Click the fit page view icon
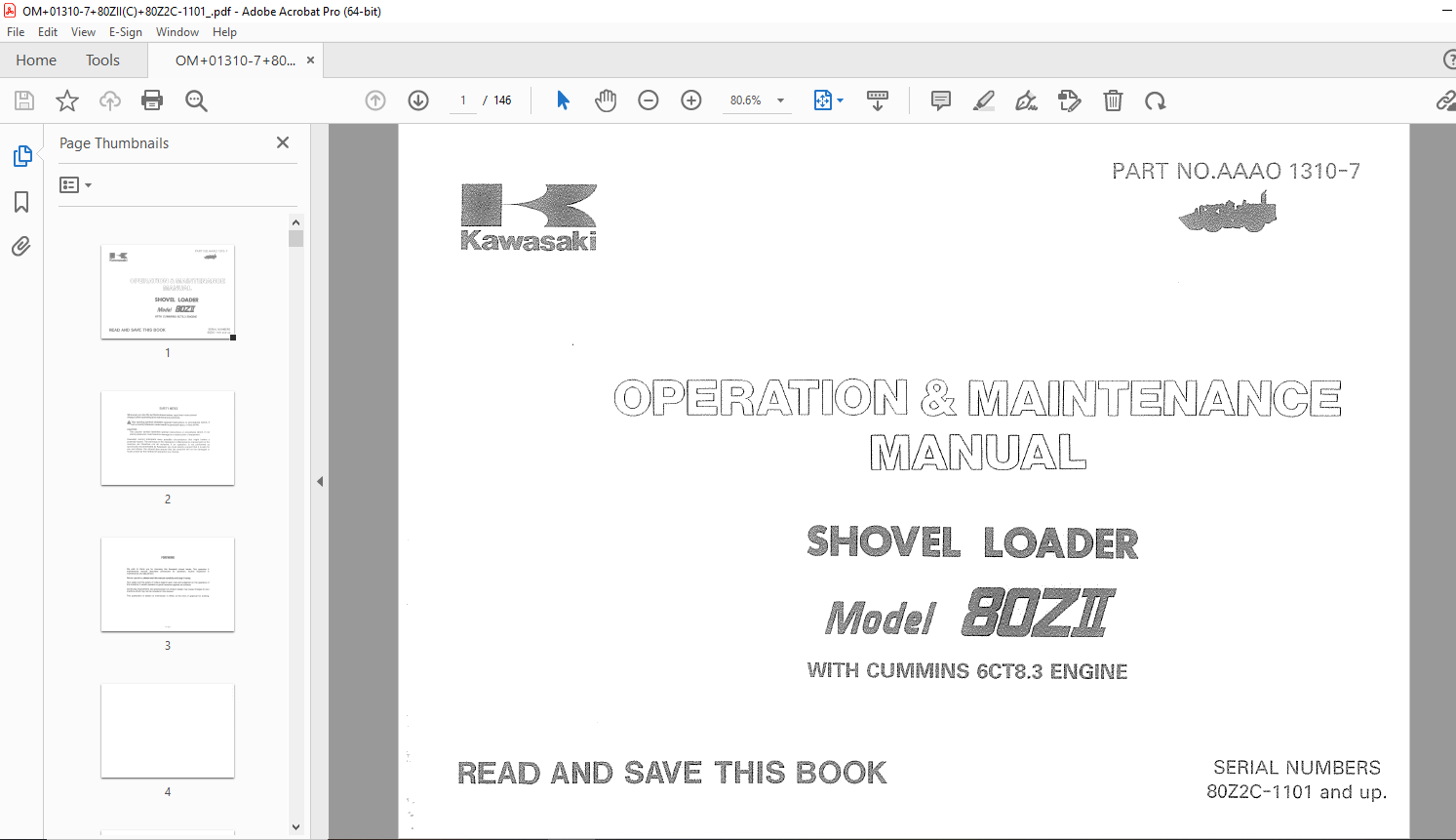The width and height of the screenshot is (1456, 840). pos(823,100)
